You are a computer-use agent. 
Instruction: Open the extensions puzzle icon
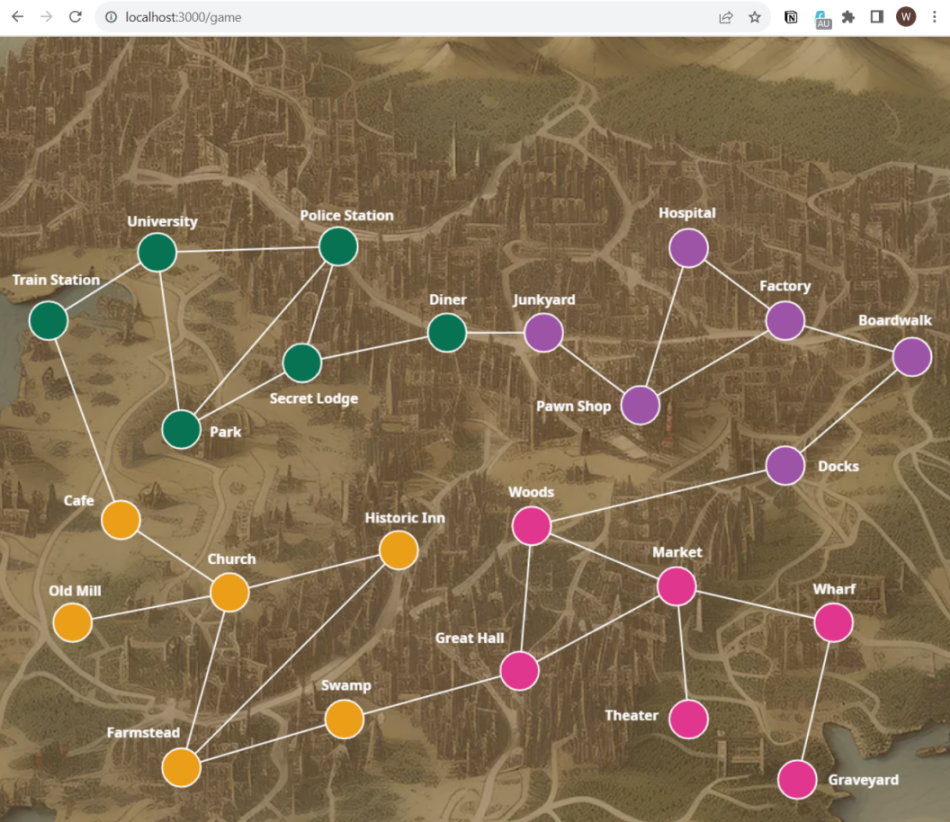pyautogui.click(x=849, y=17)
